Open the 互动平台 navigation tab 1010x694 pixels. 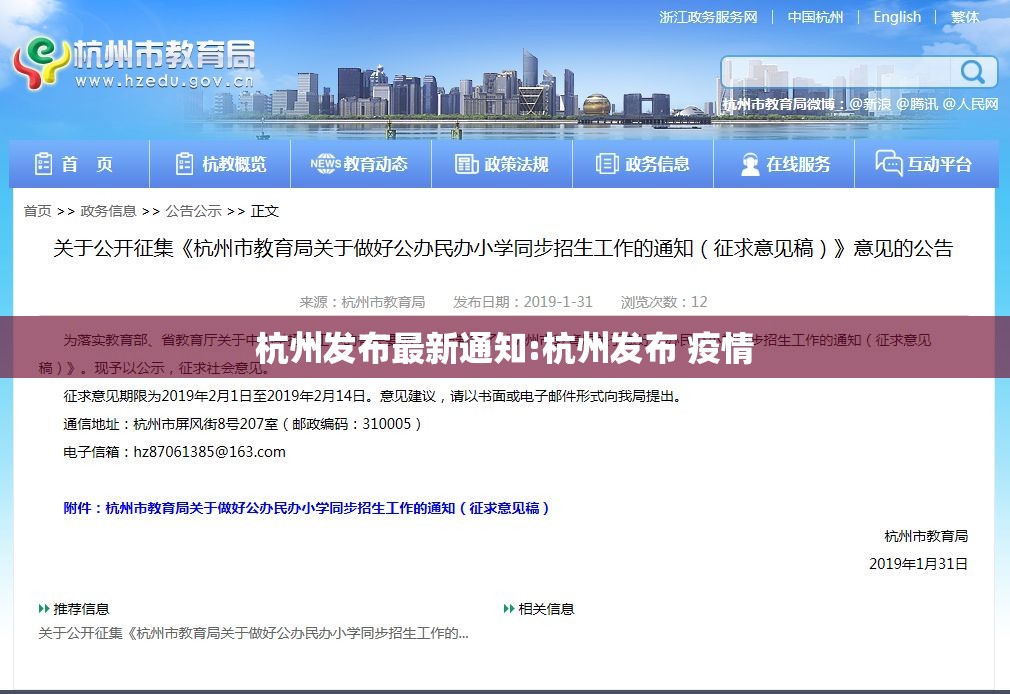926,164
